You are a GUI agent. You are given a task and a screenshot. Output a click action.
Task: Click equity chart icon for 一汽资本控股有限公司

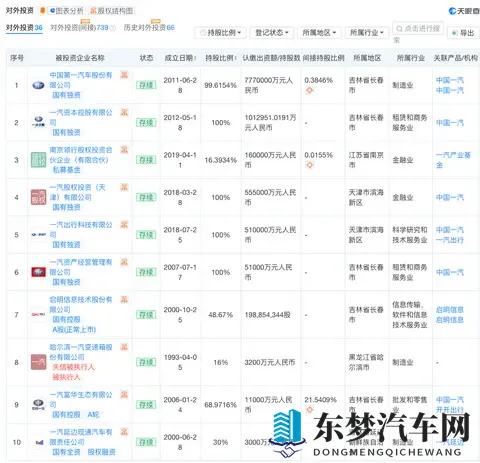tap(124, 112)
